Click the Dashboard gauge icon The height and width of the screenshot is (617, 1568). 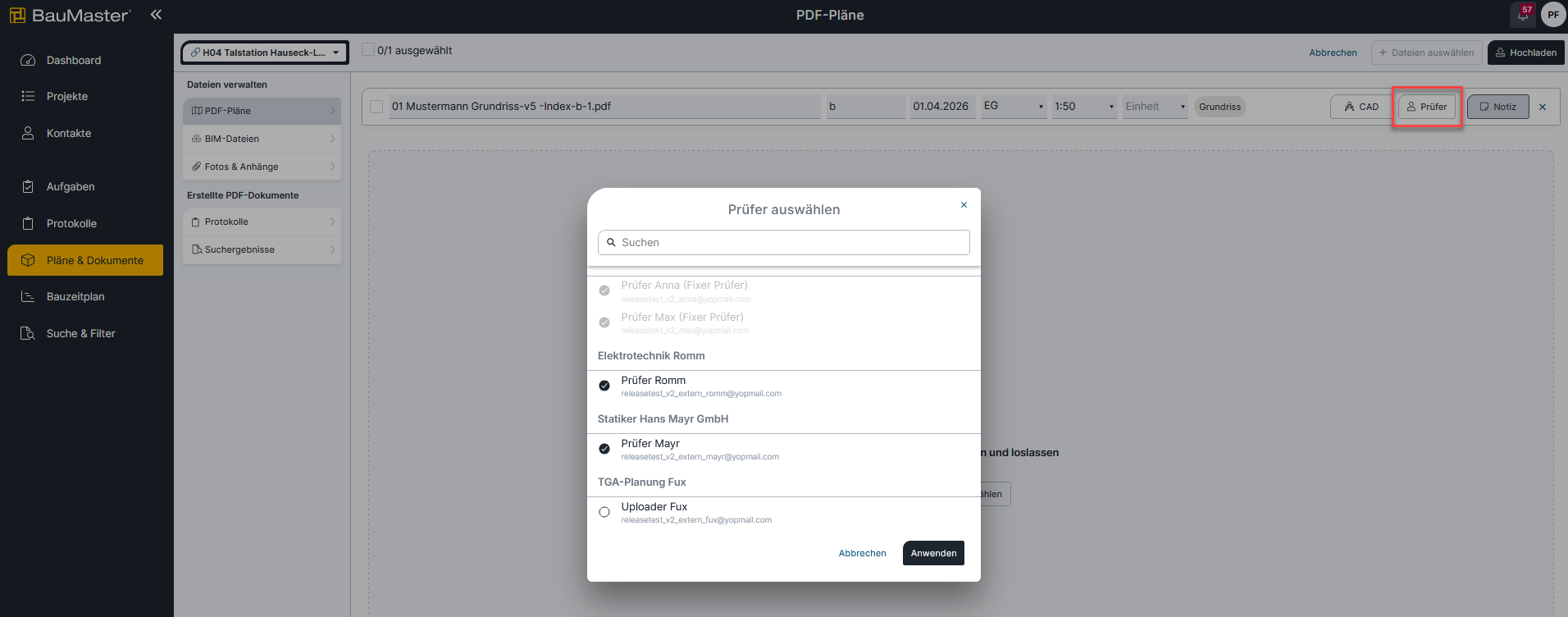28,60
